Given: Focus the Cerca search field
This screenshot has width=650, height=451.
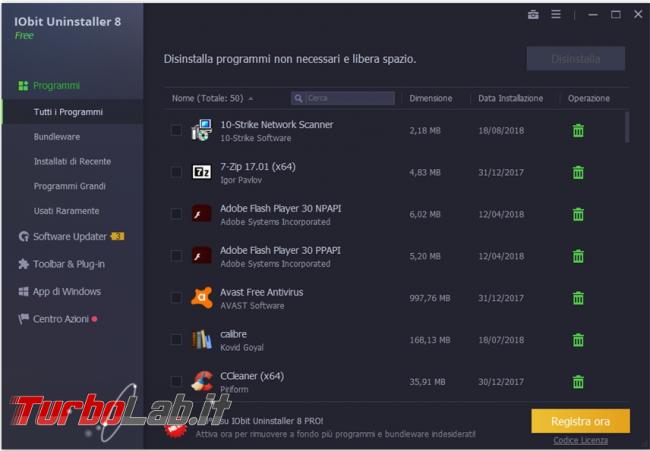Looking at the screenshot, I should point(343,98).
